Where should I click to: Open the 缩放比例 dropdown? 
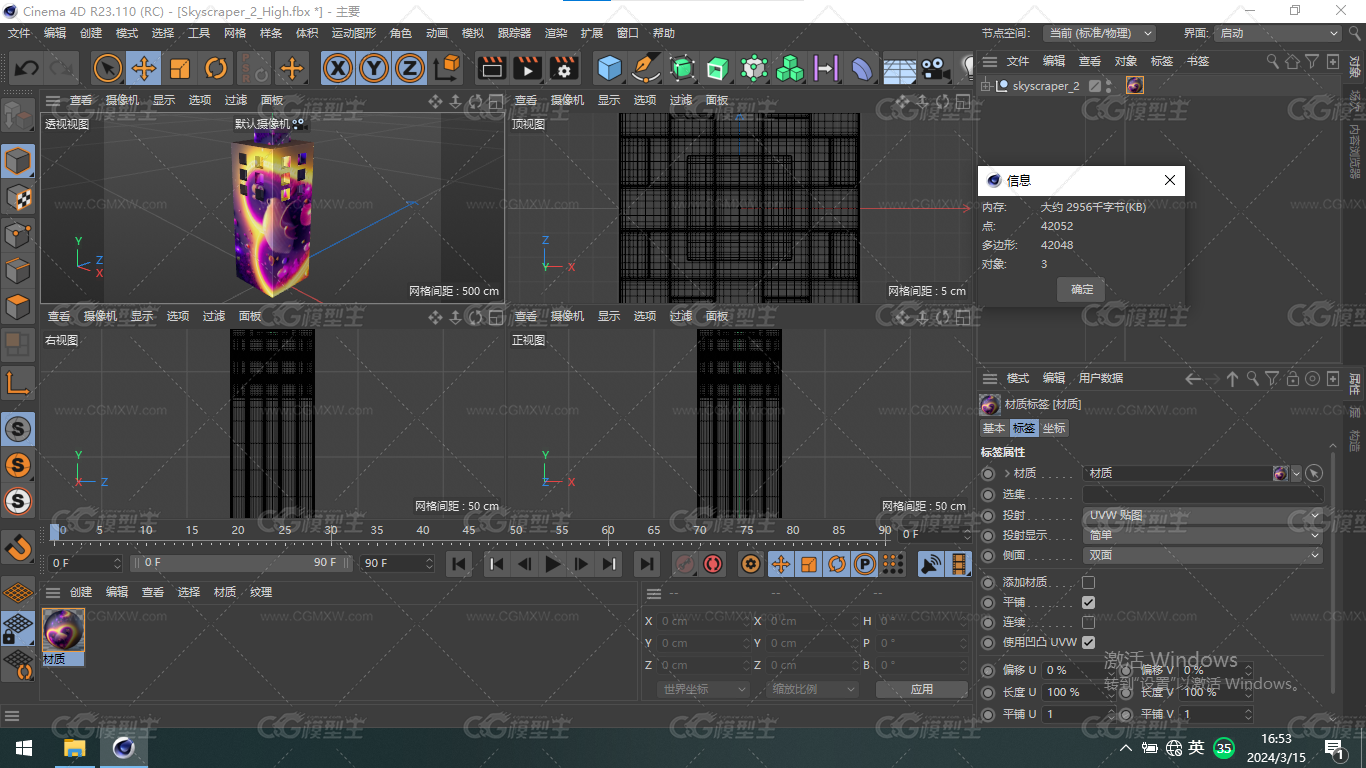814,689
